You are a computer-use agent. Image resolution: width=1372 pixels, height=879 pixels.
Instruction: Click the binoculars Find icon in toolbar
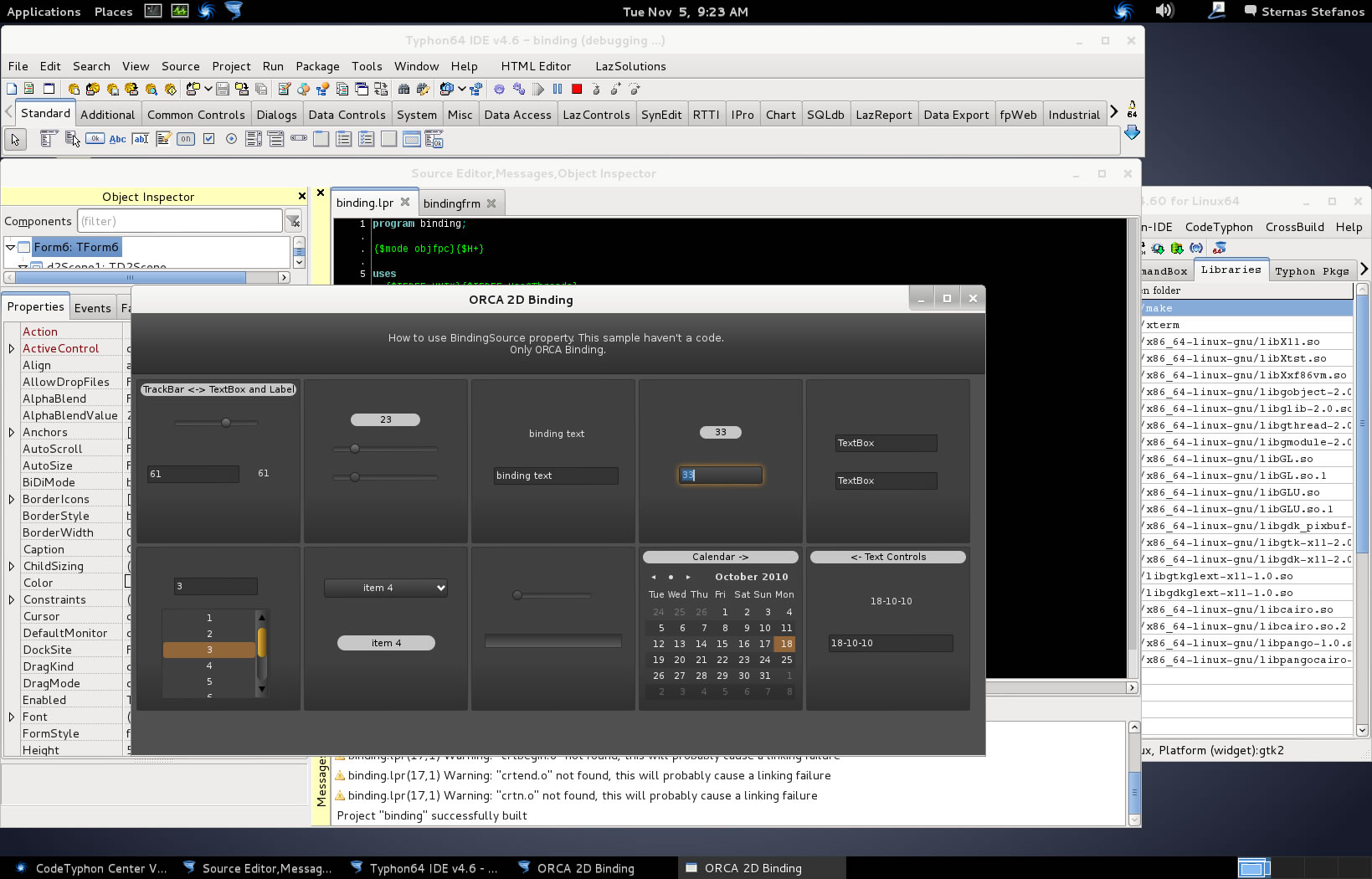point(403,89)
